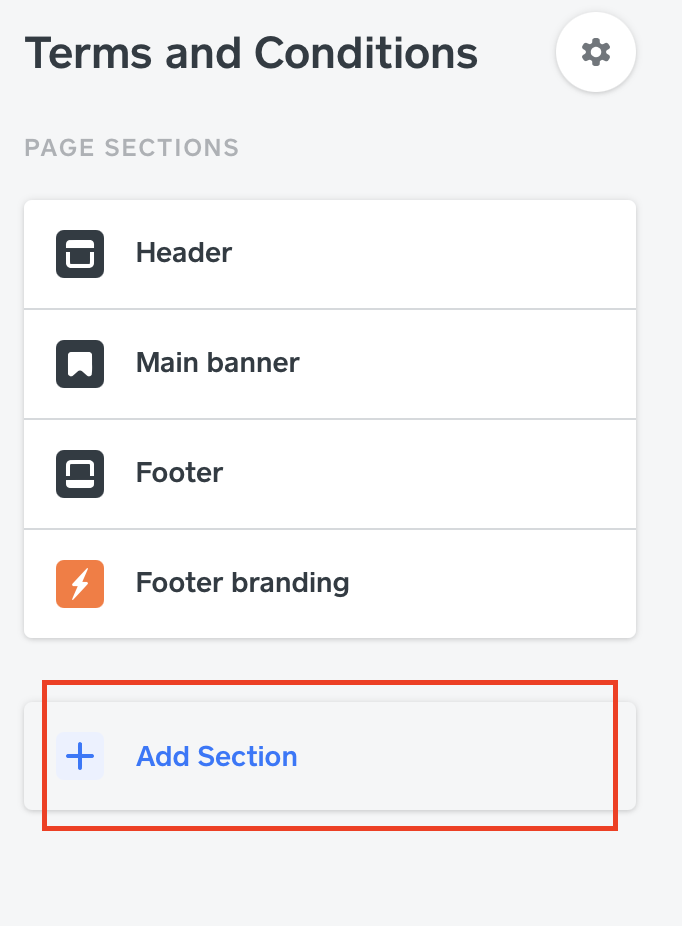Select the Footer label text

pos(179,472)
